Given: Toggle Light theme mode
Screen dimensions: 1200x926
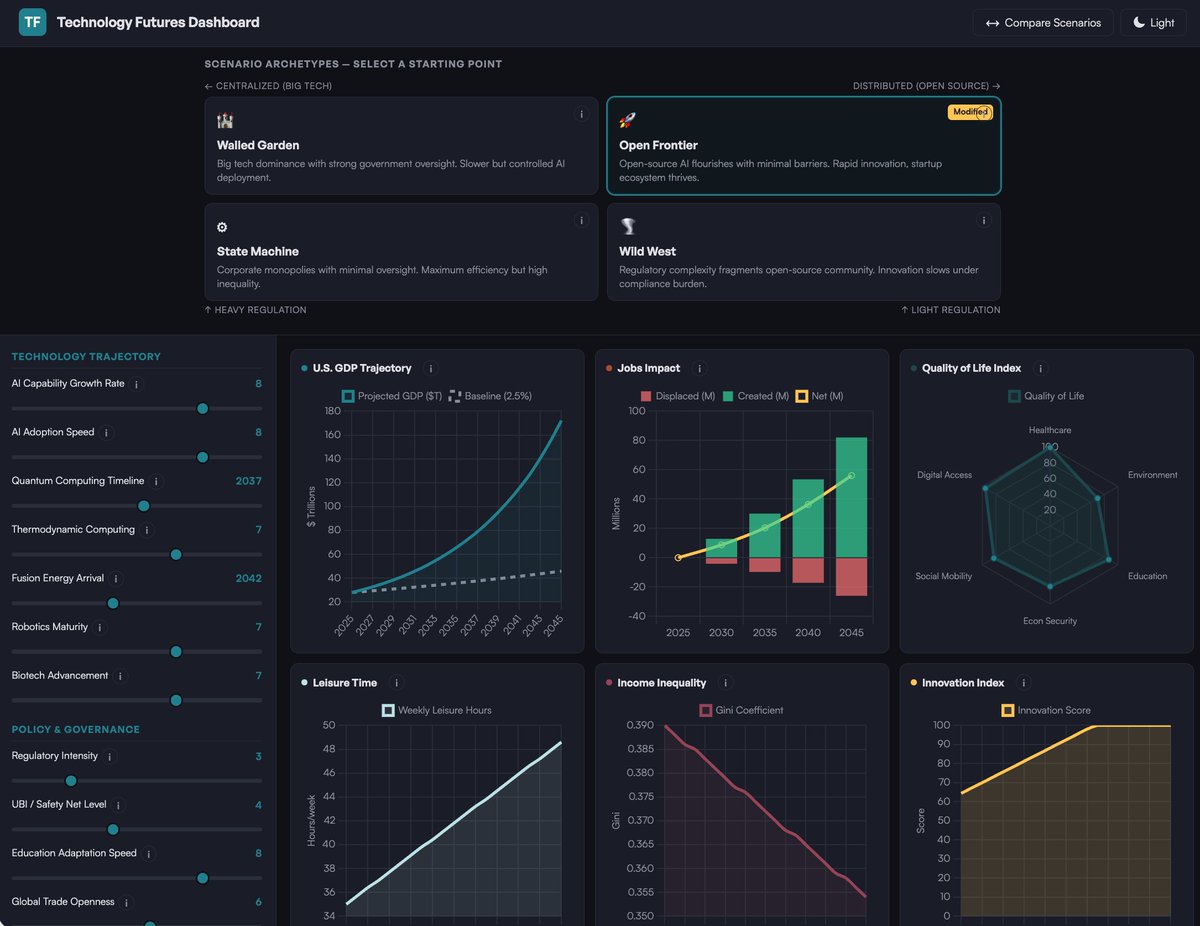Looking at the screenshot, I should pyautogui.click(x=1153, y=23).
